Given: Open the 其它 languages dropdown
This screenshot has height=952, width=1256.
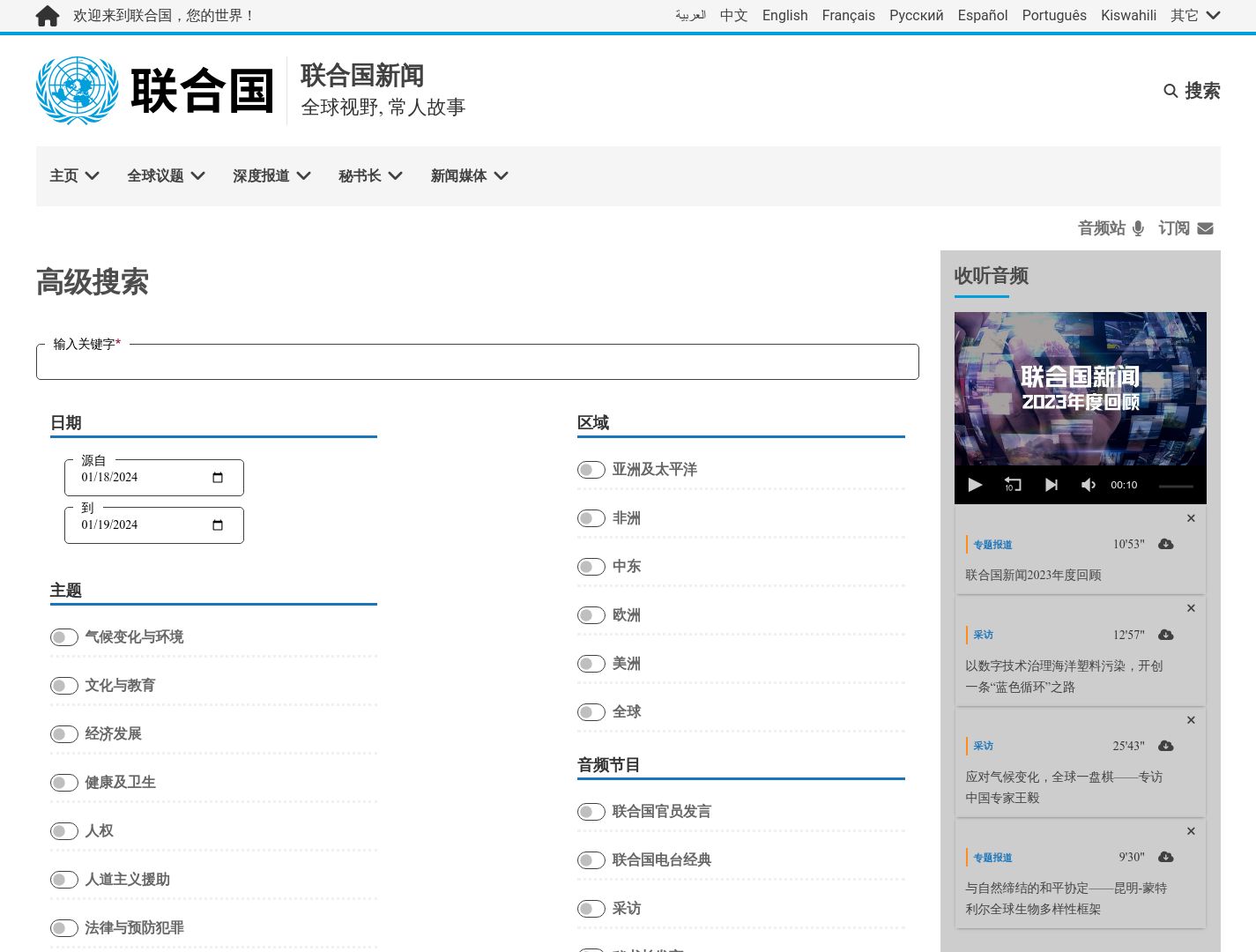Looking at the screenshot, I should [x=1195, y=15].
